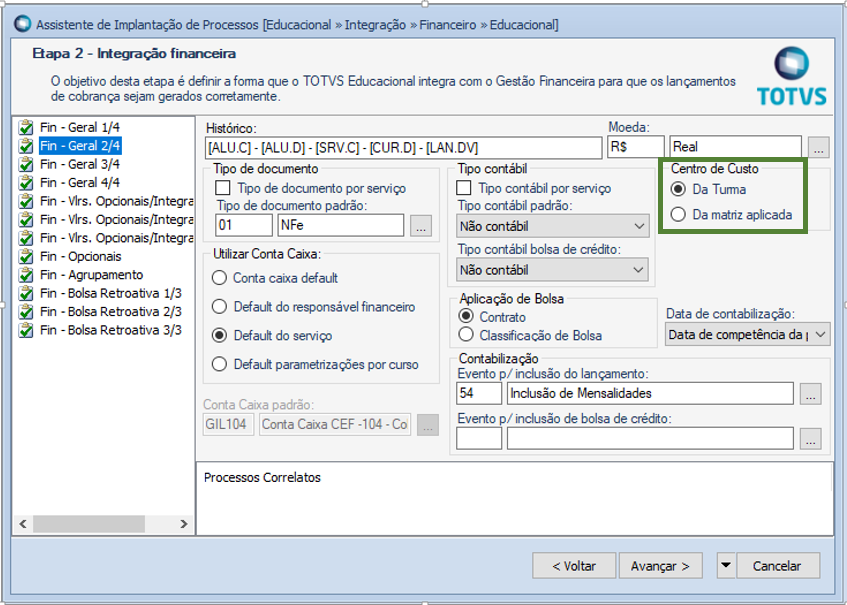This screenshot has height=605, width=847.
Task: Open Tipo de documento padrão lookup button
Action: point(421,225)
